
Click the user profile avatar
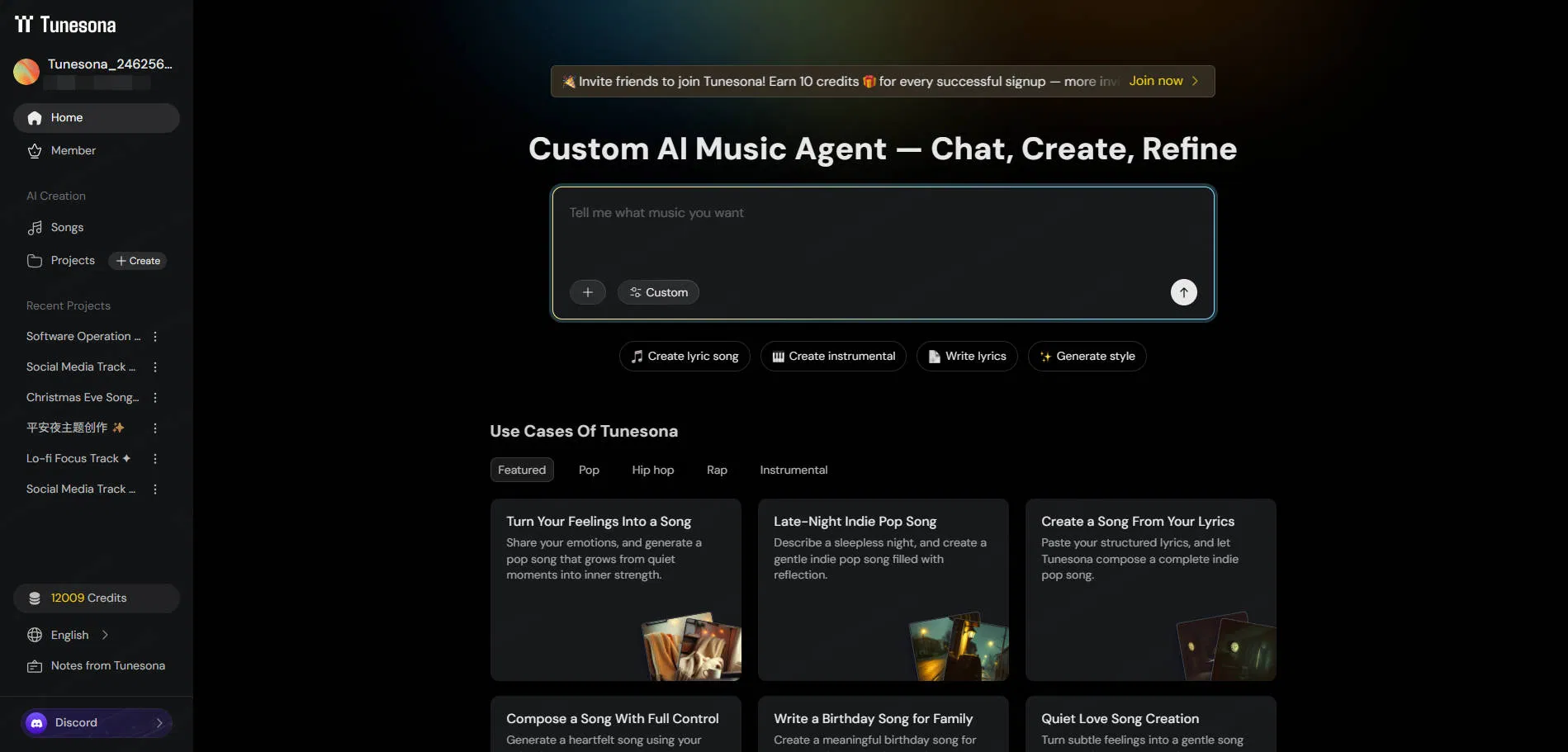[x=26, y=72]
